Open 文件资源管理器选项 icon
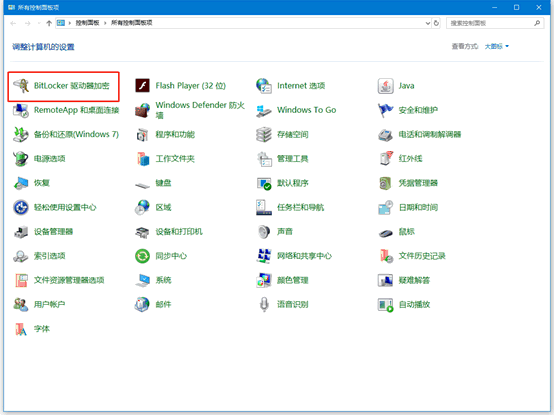The height and width of the screenshot is (415, 554). click(x=21, y=280)
